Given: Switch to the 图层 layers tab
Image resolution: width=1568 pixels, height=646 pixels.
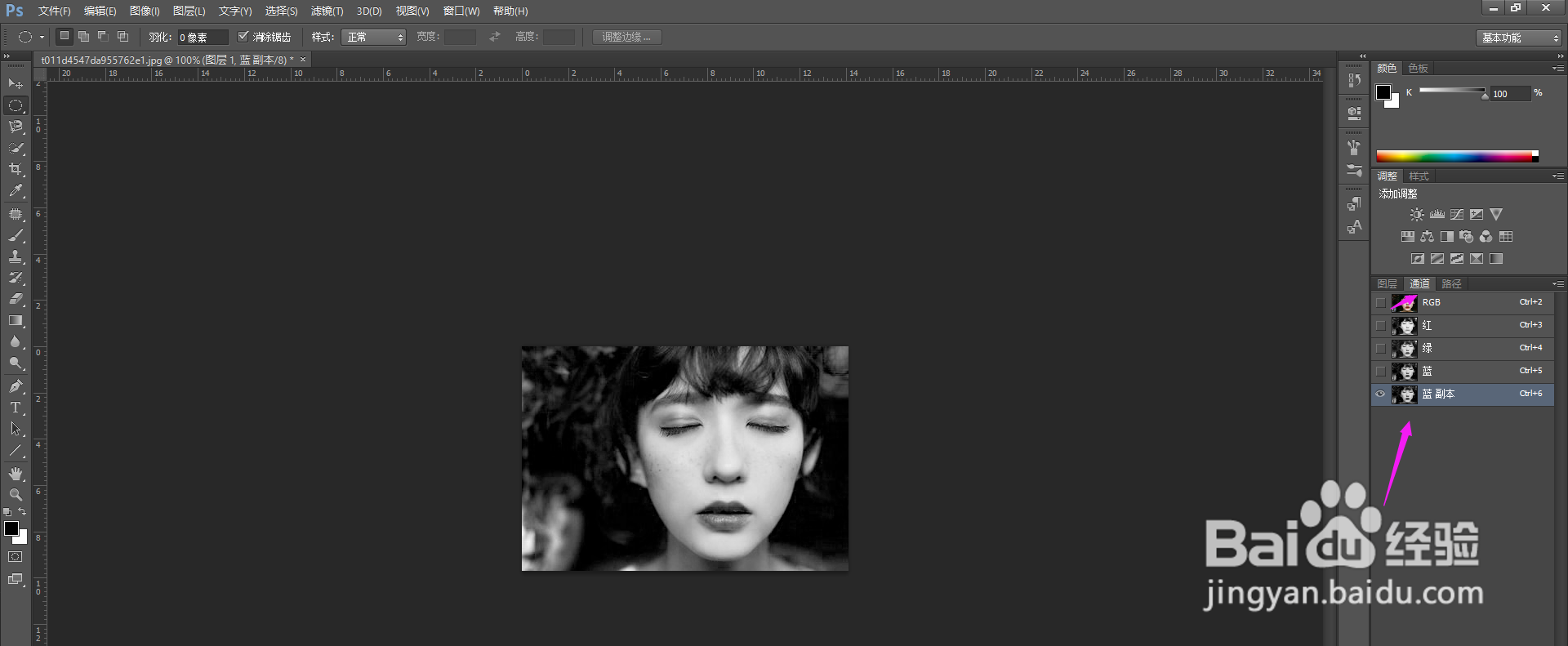Looking at the screenshot, I should (1387, 283).
